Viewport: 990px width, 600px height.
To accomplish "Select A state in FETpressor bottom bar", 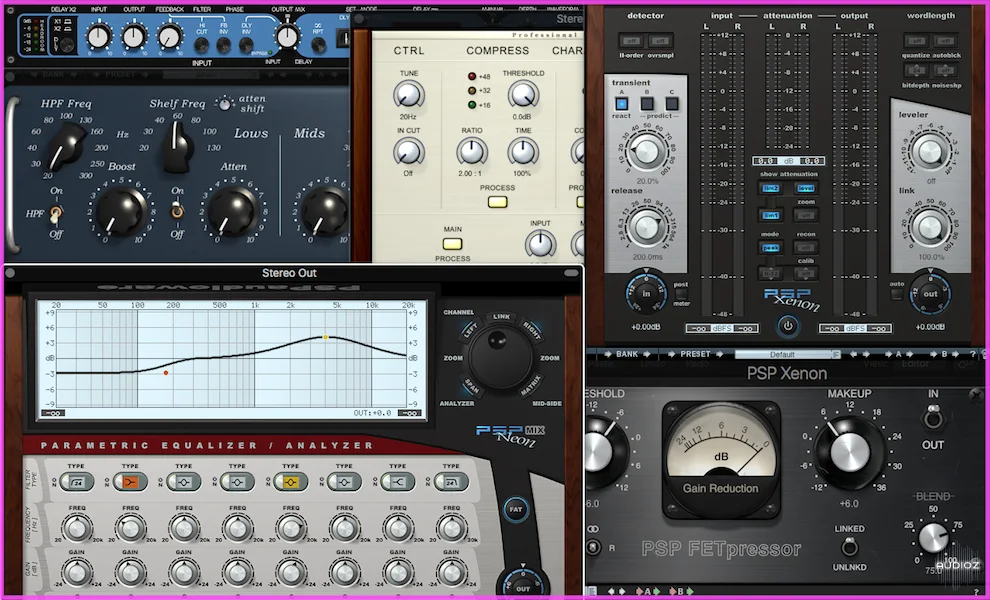I will [x=647, y=592].
